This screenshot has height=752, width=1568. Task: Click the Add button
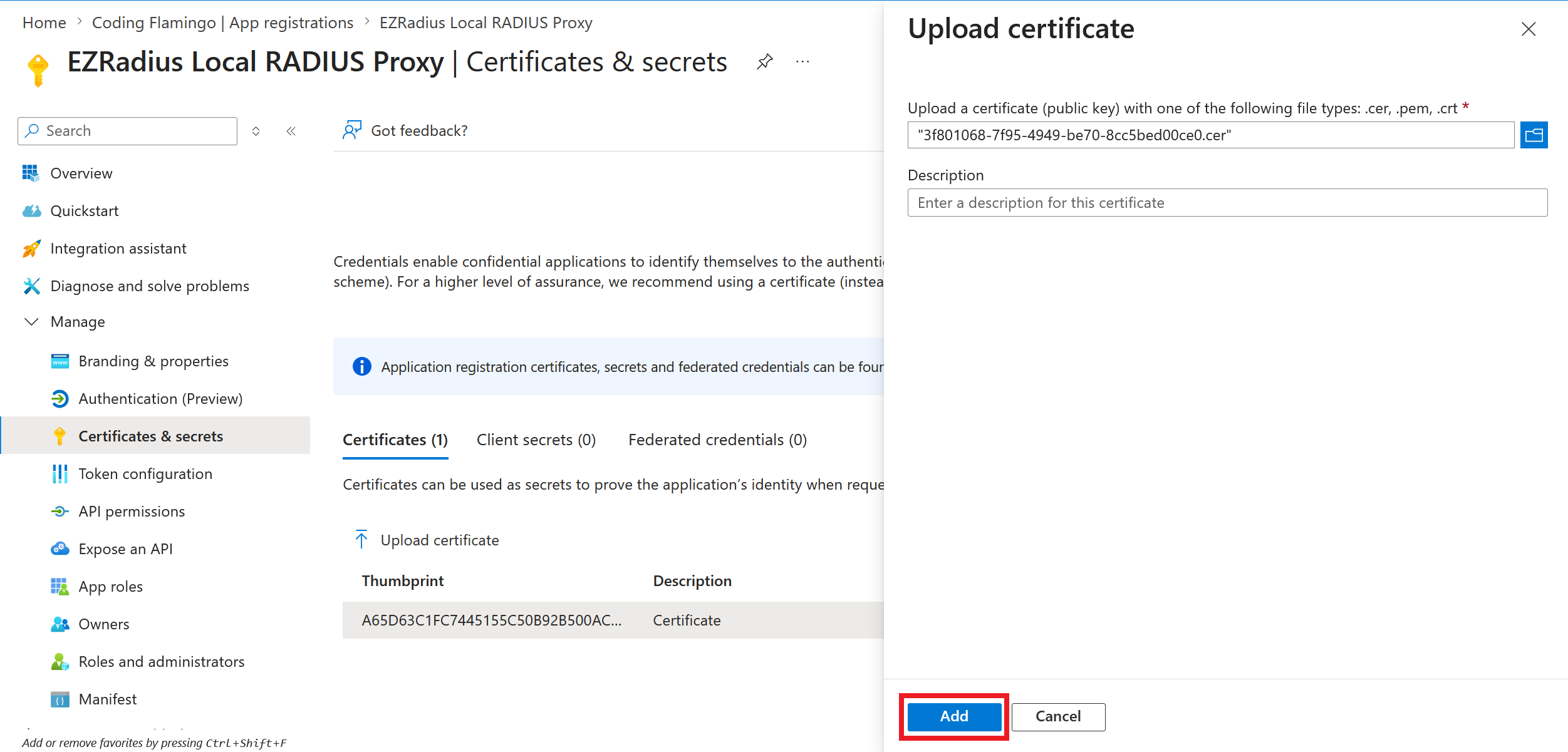(x=954, y=716)
